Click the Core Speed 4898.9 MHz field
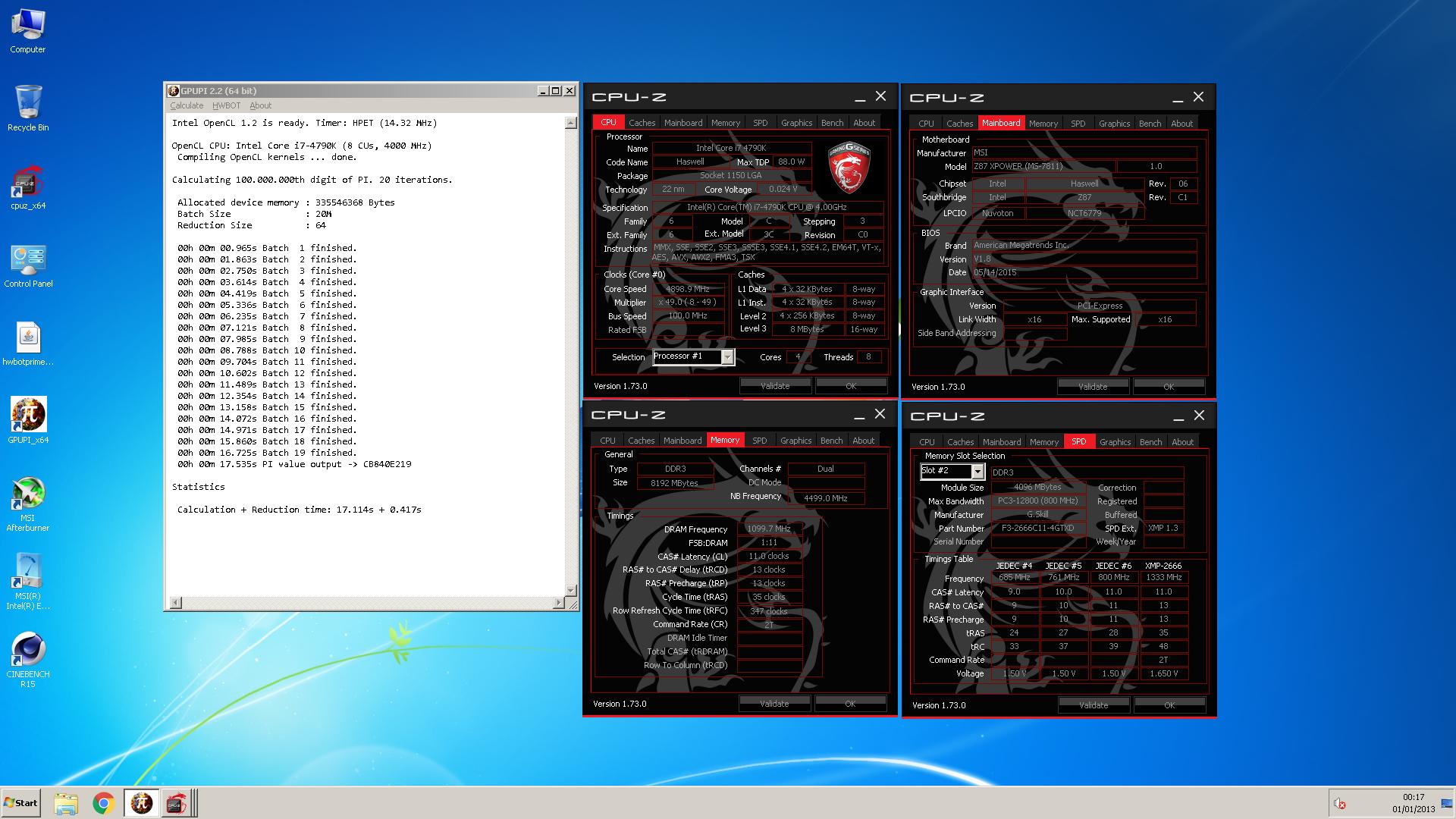1456x819 pixels. [688, 289]
